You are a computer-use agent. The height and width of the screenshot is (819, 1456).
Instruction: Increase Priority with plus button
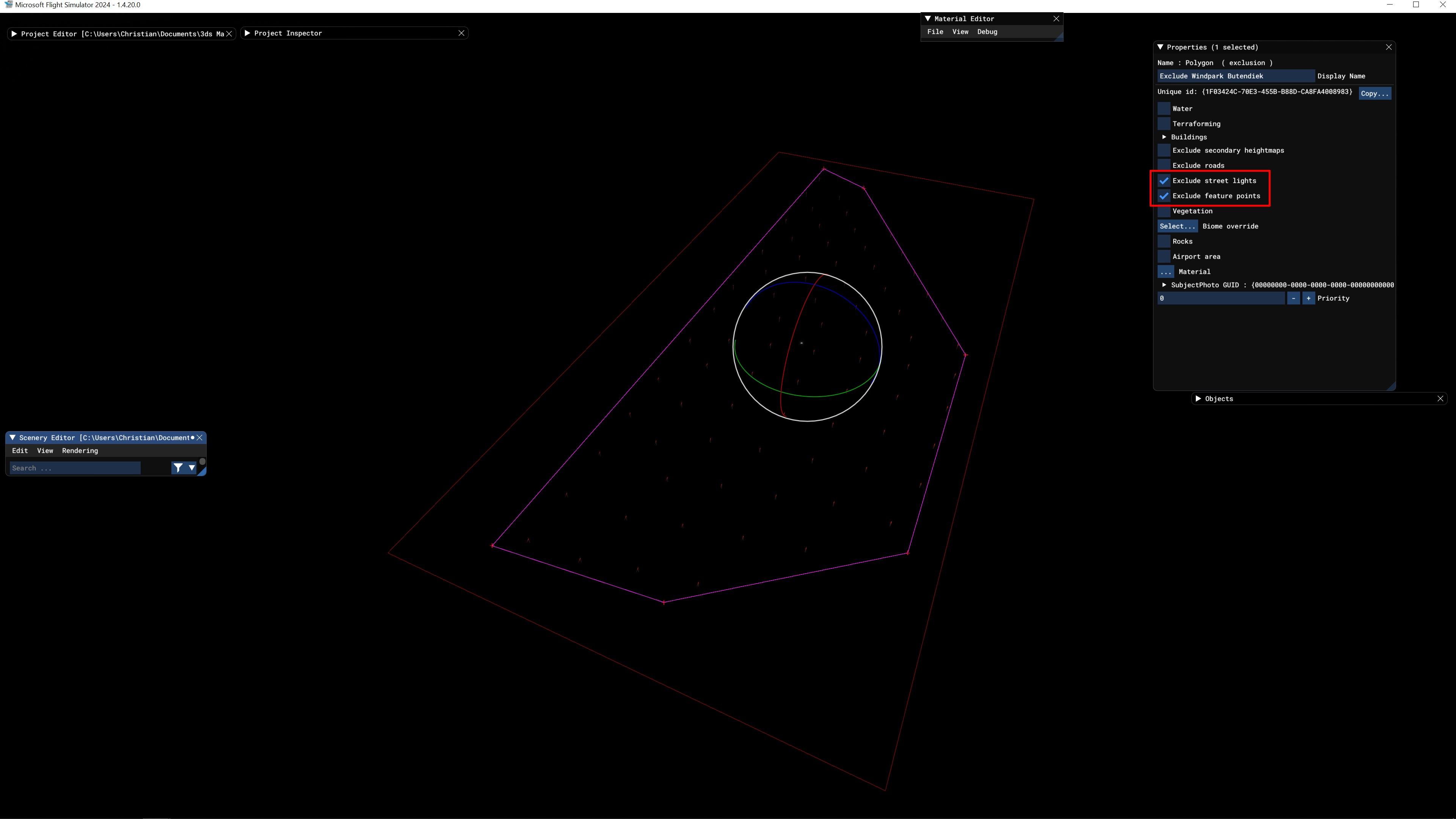tap(1309, 298)
